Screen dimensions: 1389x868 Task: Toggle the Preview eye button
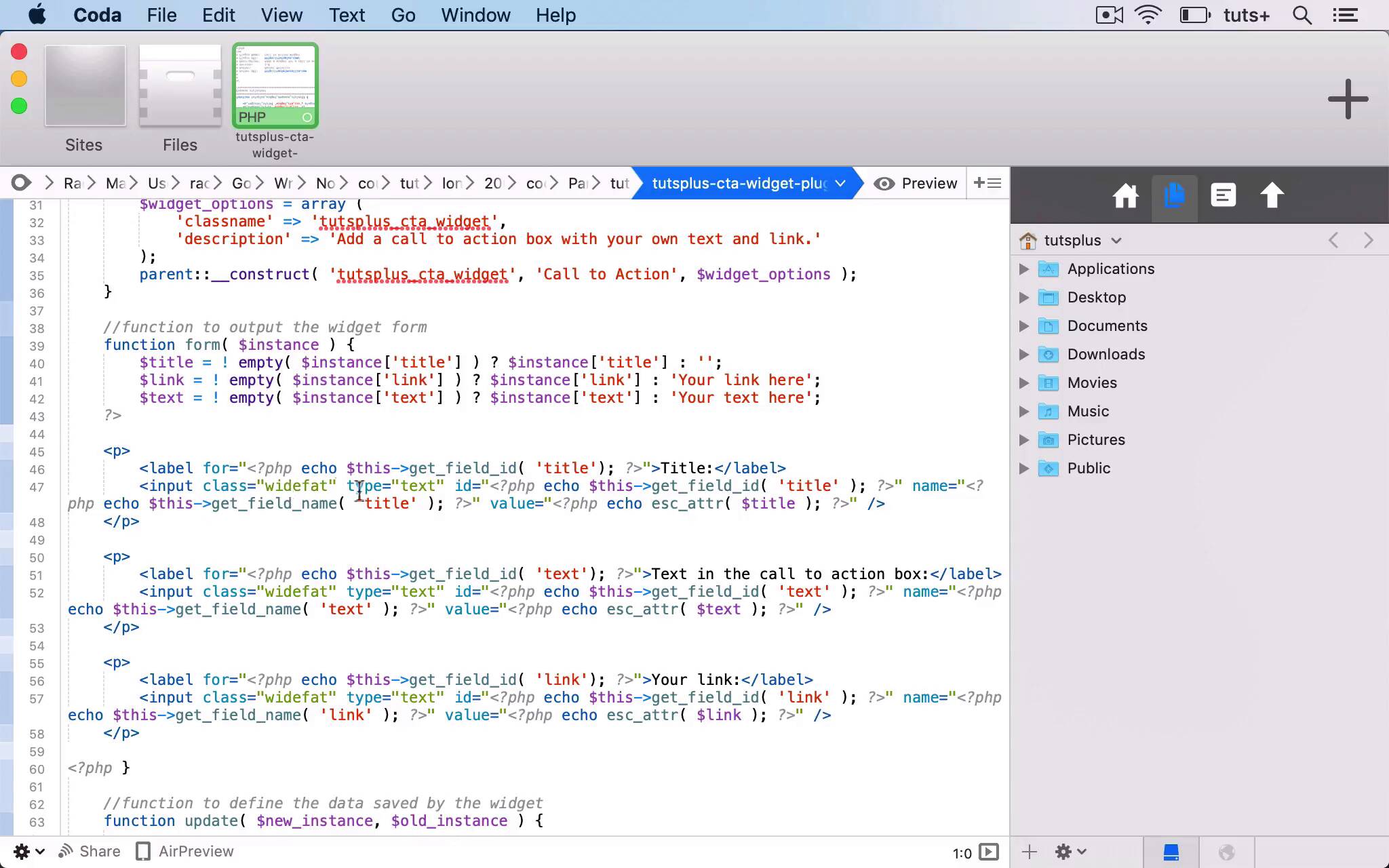[x=915, y=183]
